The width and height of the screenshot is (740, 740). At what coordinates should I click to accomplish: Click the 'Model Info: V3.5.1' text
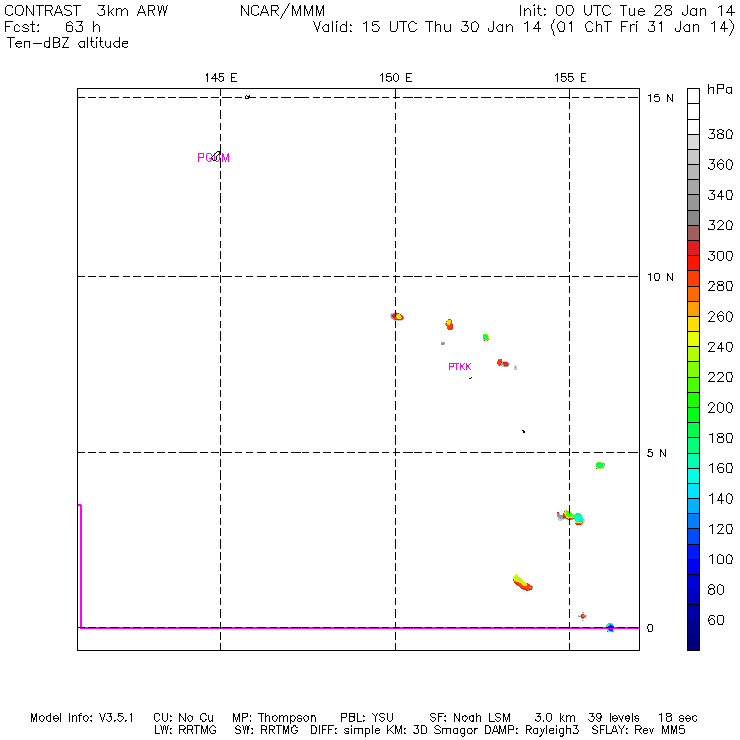click(x=82, y=718)
